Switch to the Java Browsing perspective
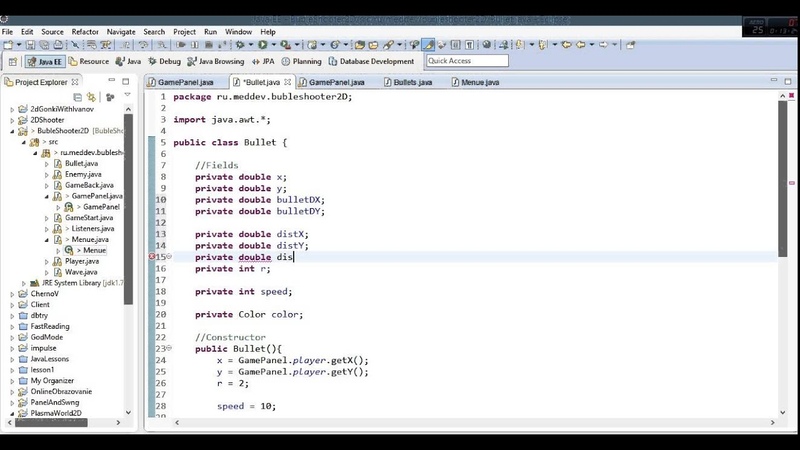 [216, 61]
